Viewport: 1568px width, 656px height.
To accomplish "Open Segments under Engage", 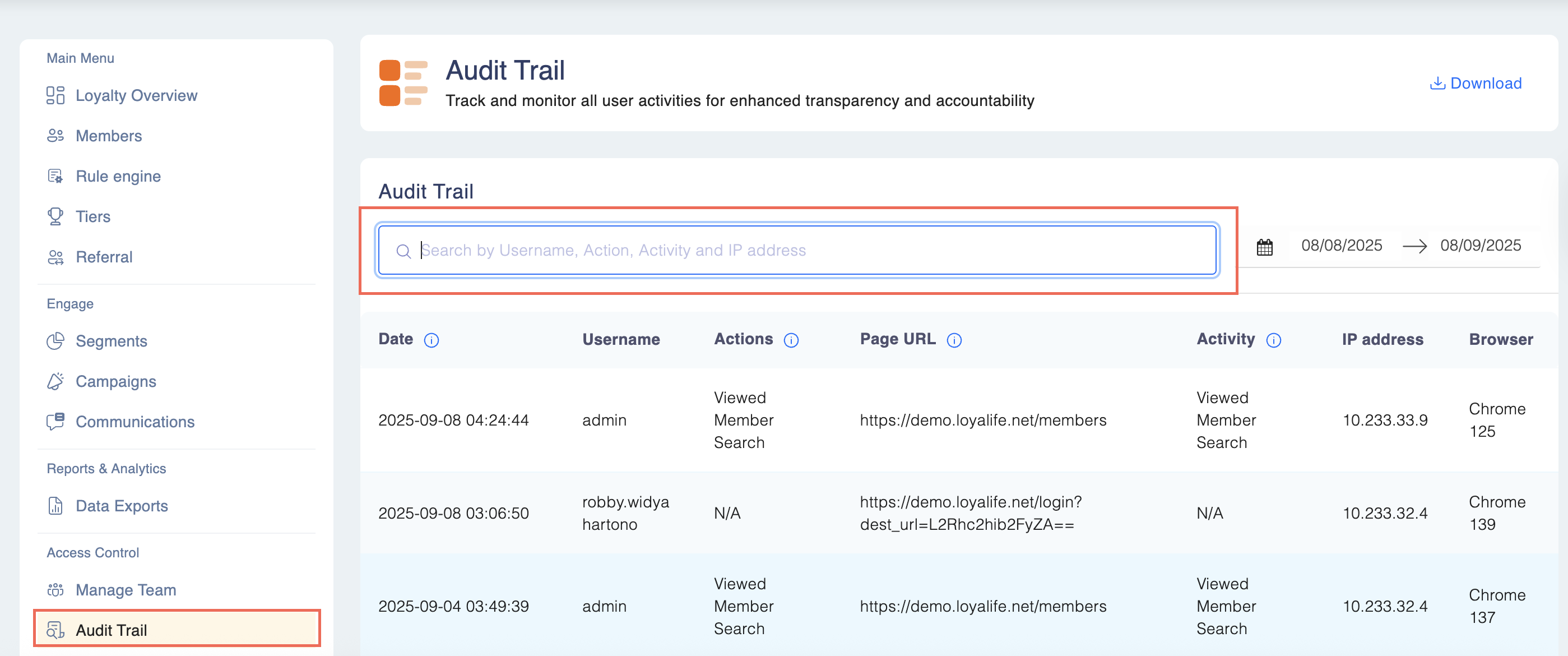I will [111, 341].
